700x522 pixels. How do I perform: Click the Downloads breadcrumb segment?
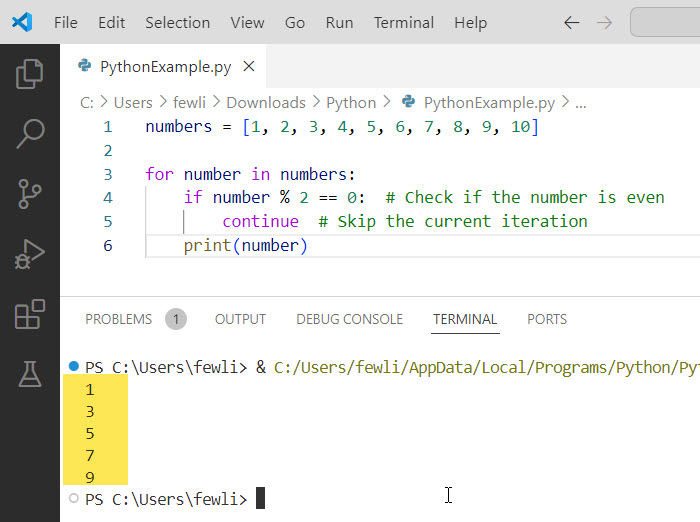click(x=266, y=103)
